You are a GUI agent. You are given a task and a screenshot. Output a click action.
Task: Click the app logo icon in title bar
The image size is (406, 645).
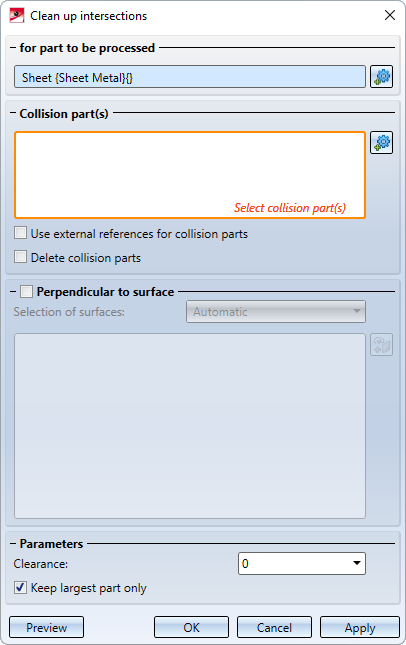[x=17, y=16]
